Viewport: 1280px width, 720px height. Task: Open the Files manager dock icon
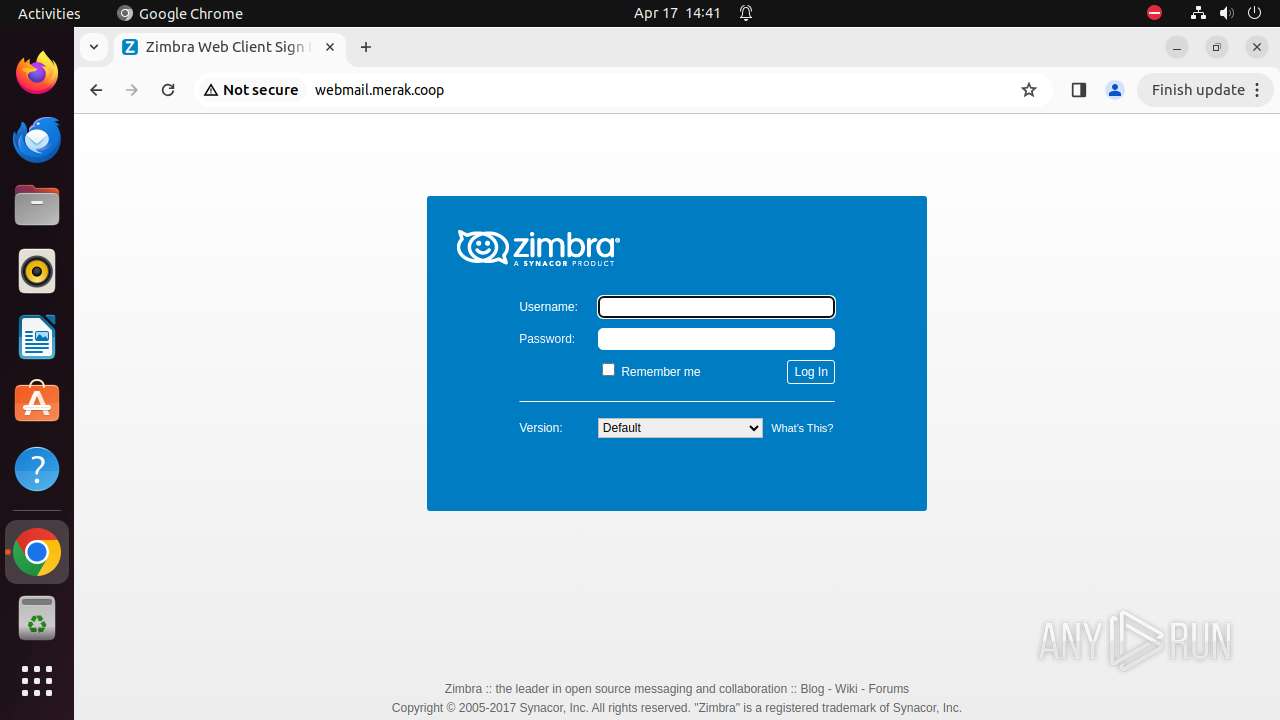coord(37,205)
